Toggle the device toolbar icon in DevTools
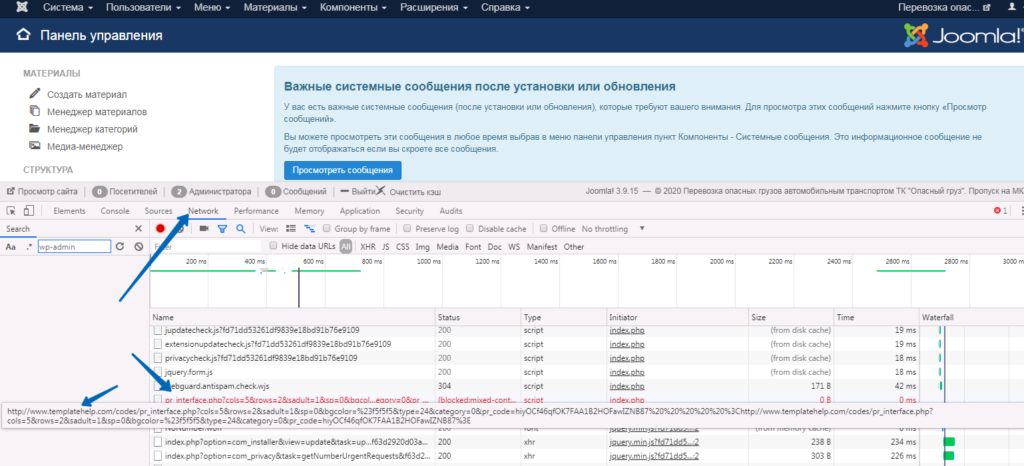The image size is (1024, 466). pos(28,211)
